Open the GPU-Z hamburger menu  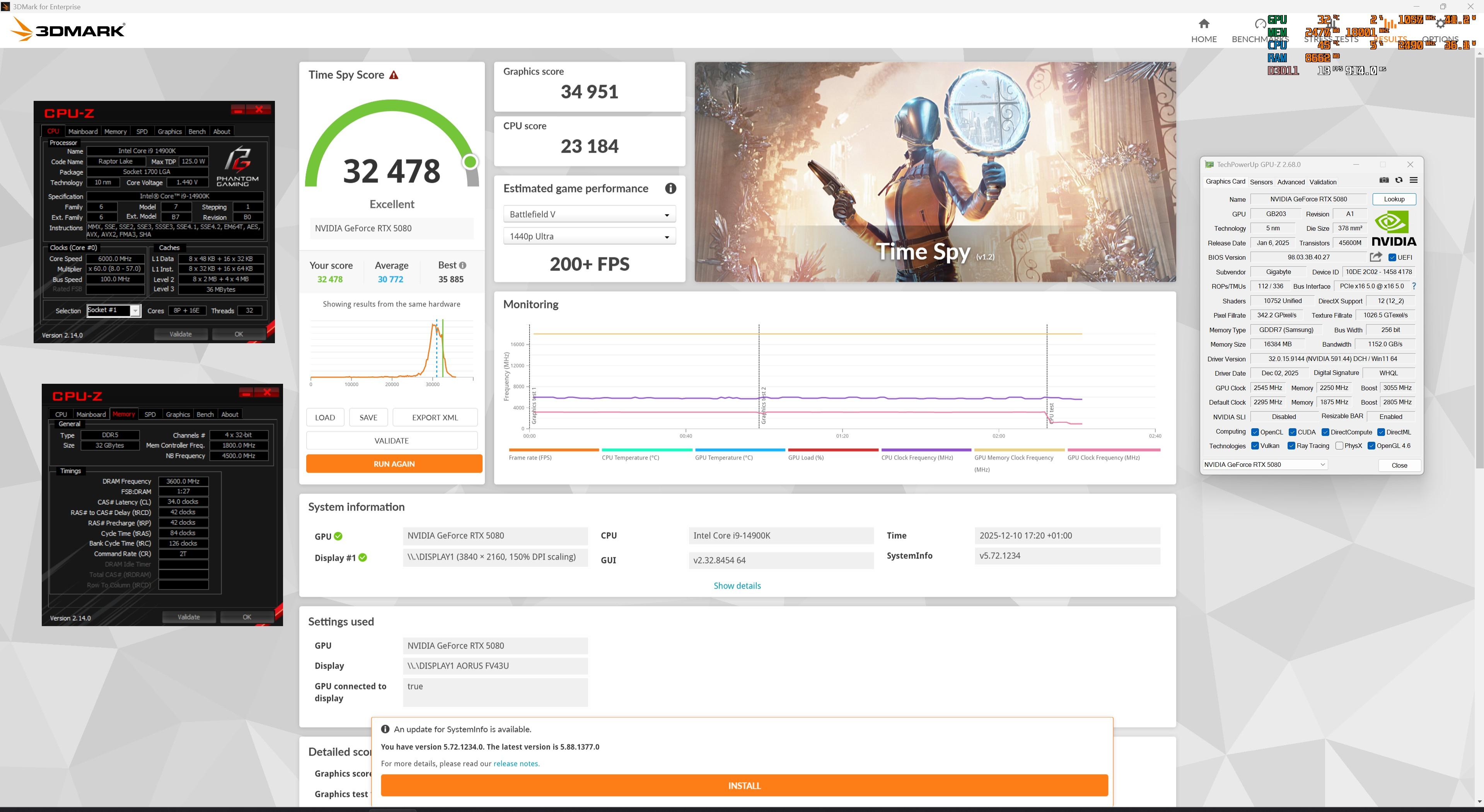[1413, 180]
